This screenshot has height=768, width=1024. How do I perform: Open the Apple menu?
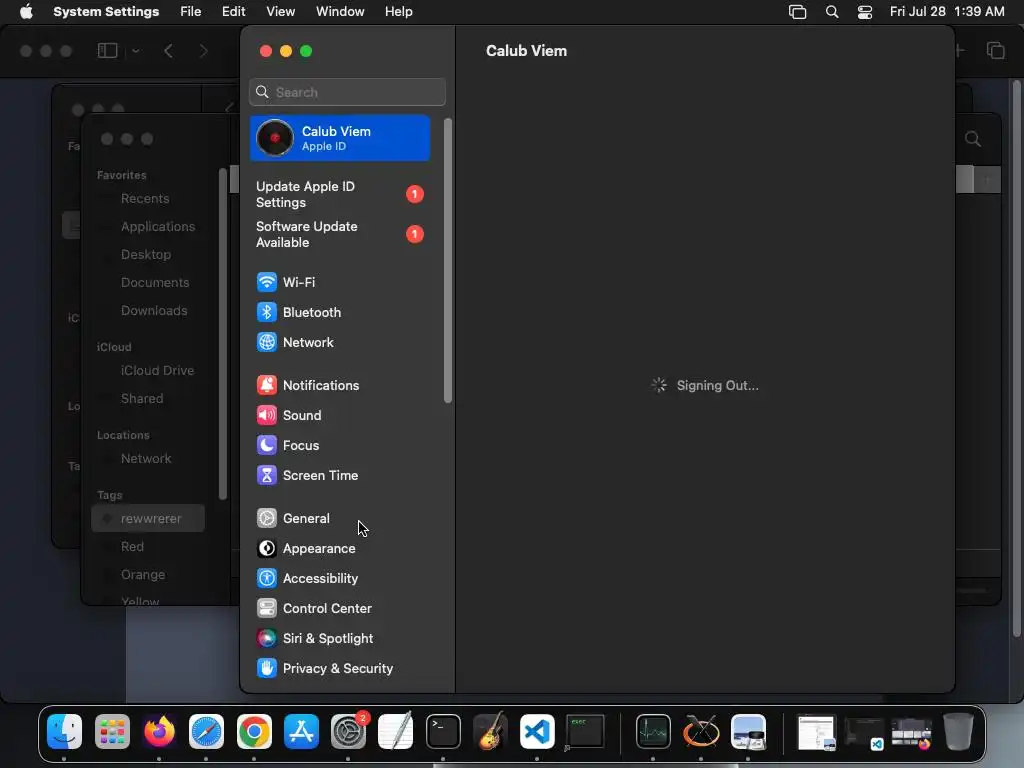26,12
